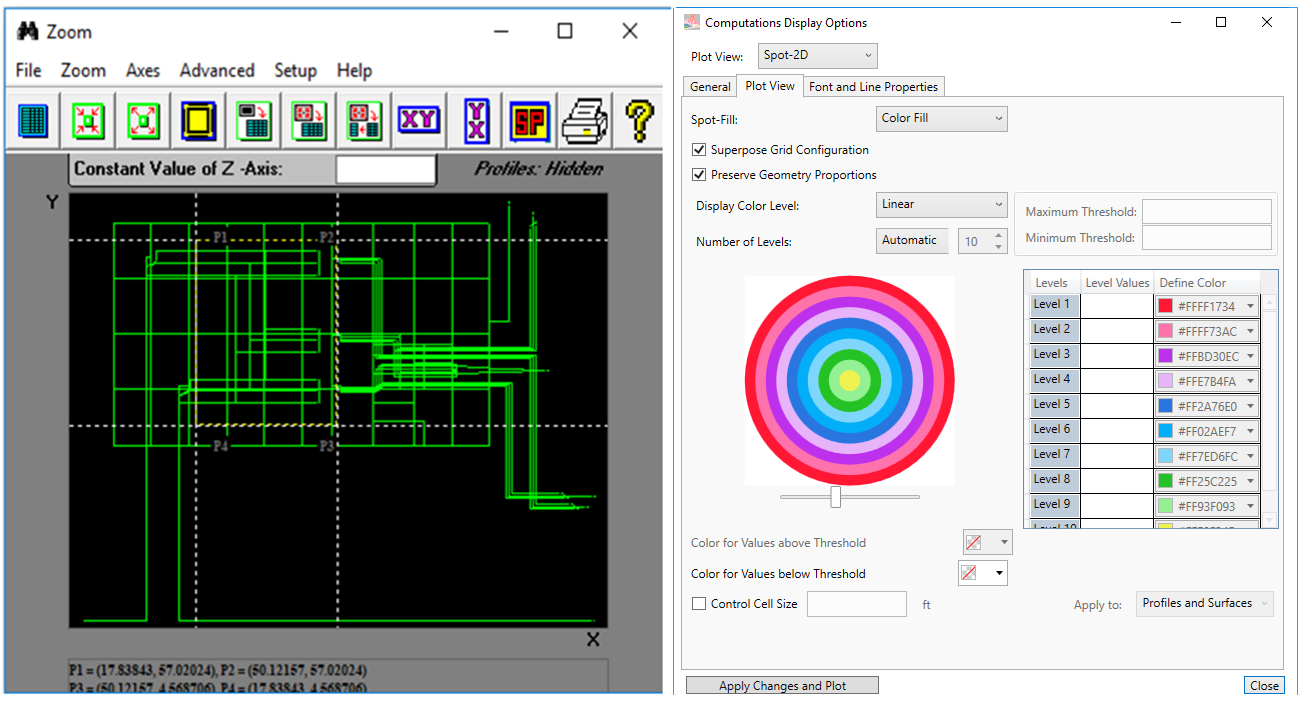This screenshot has width=1312, height=706.
Task: Click the zoom-in toolbar icon with inward arrows
Action: pos(88,121)
